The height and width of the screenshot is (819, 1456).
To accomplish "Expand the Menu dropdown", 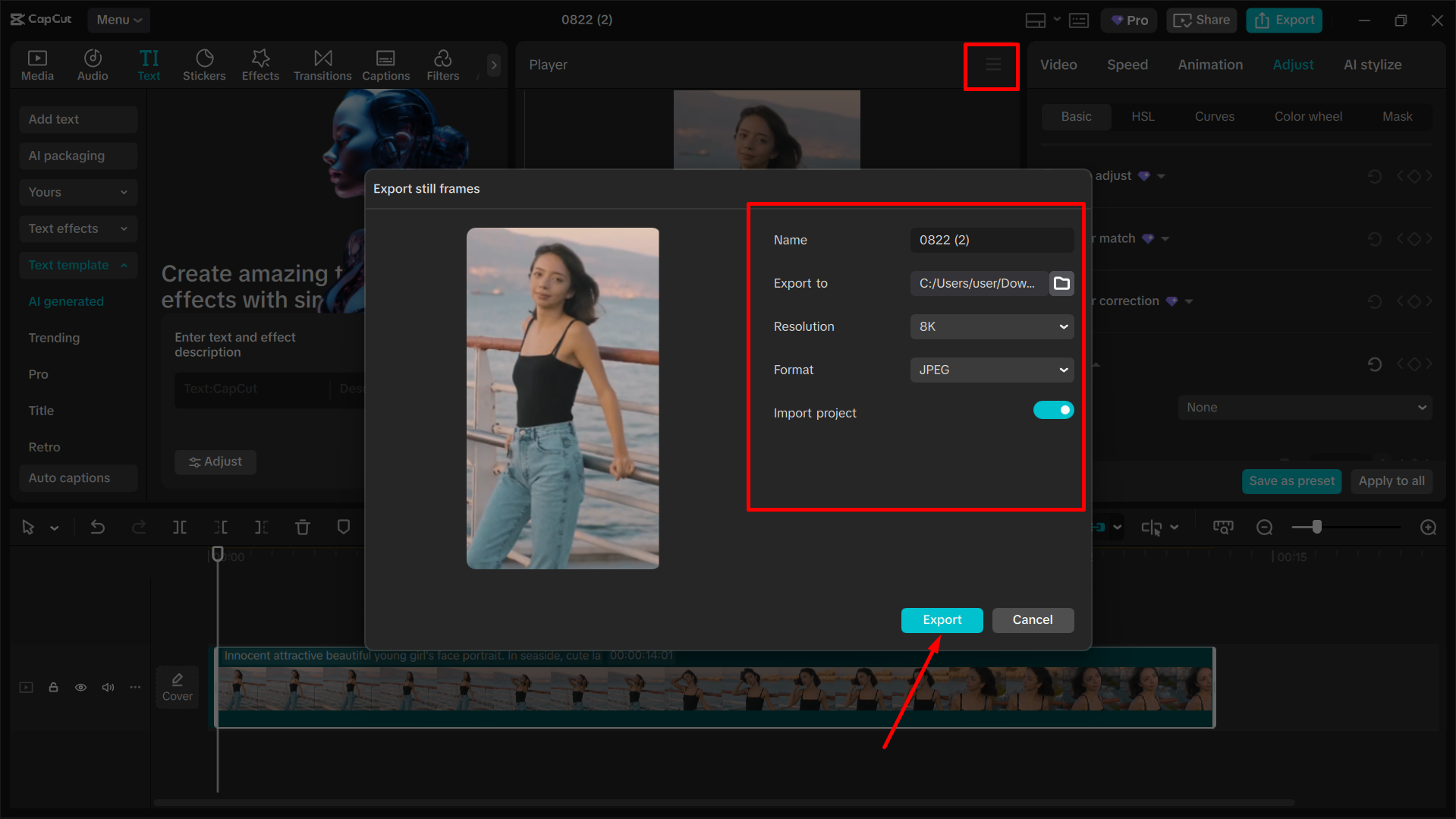I will click(118, 20).
